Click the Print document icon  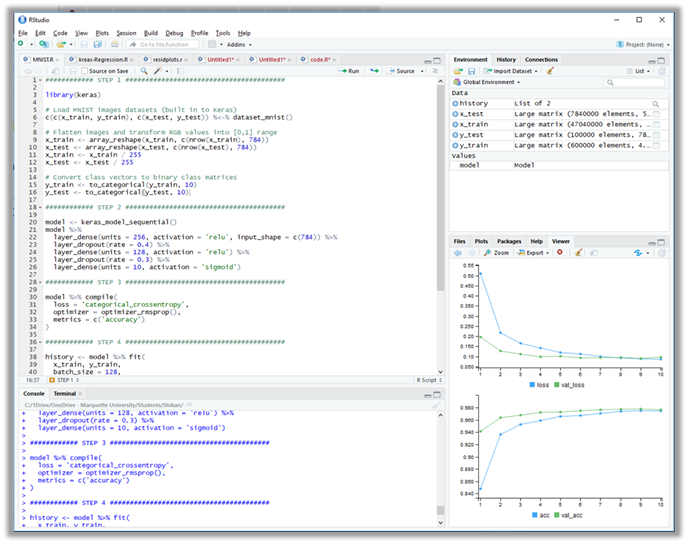click(x=115, y=44)
